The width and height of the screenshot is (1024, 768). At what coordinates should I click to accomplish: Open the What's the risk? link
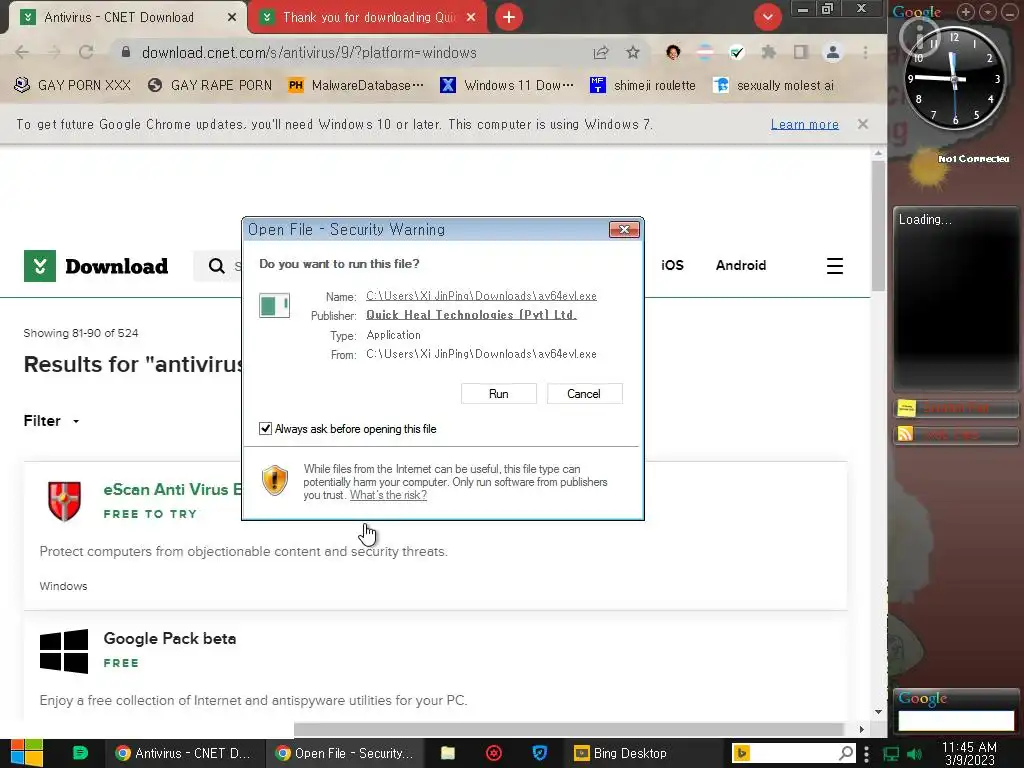pos(388,495)
